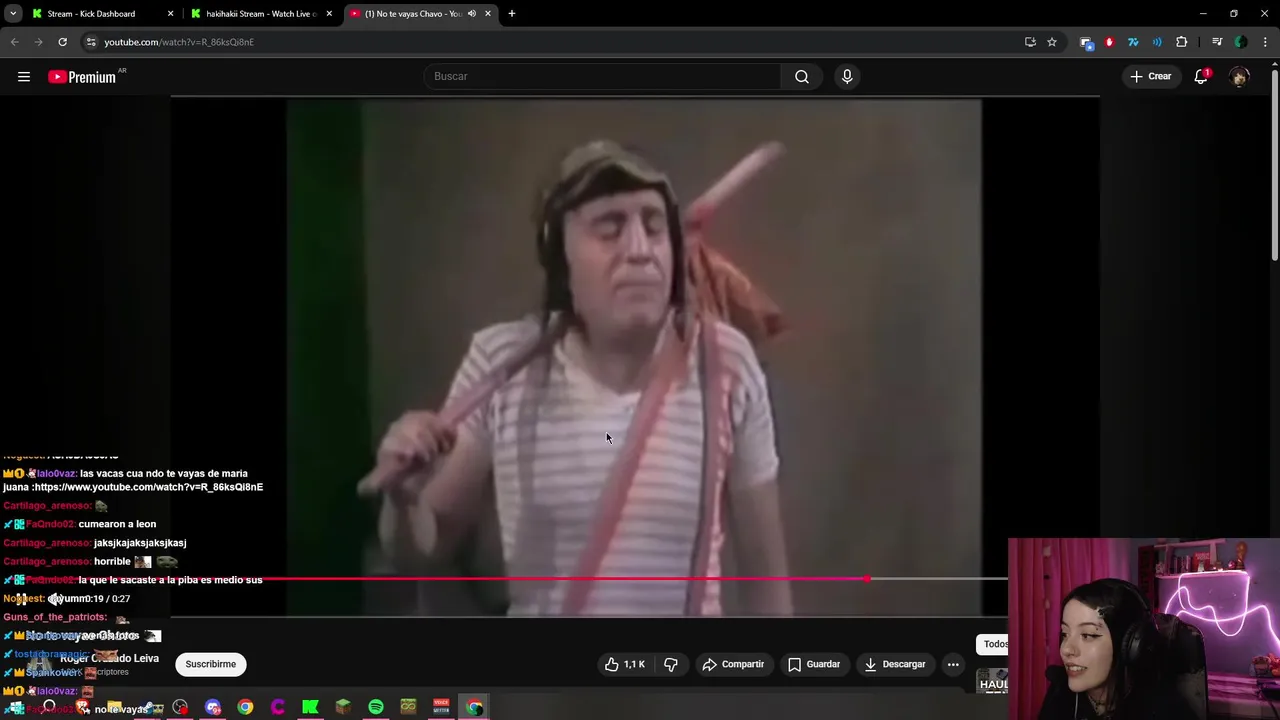This screenshot has width=1280, height=720.
Task: Download video with Descargar button
Action: [895, 664]
